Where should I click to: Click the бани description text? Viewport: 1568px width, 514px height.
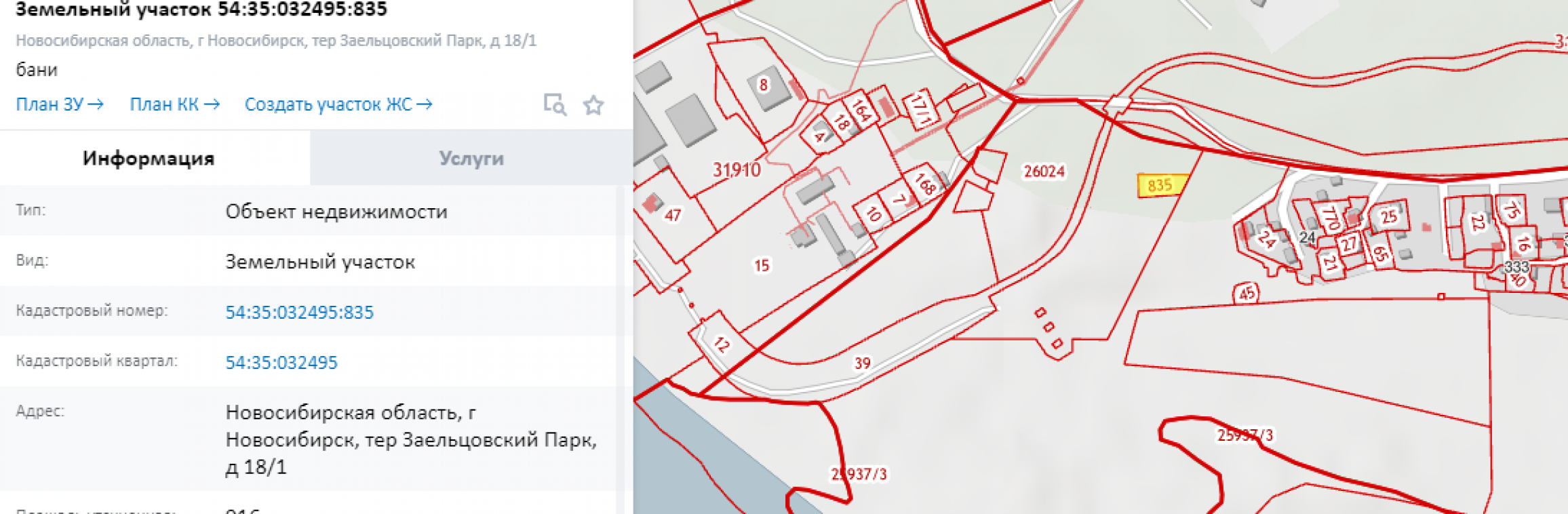click(37, 70)
